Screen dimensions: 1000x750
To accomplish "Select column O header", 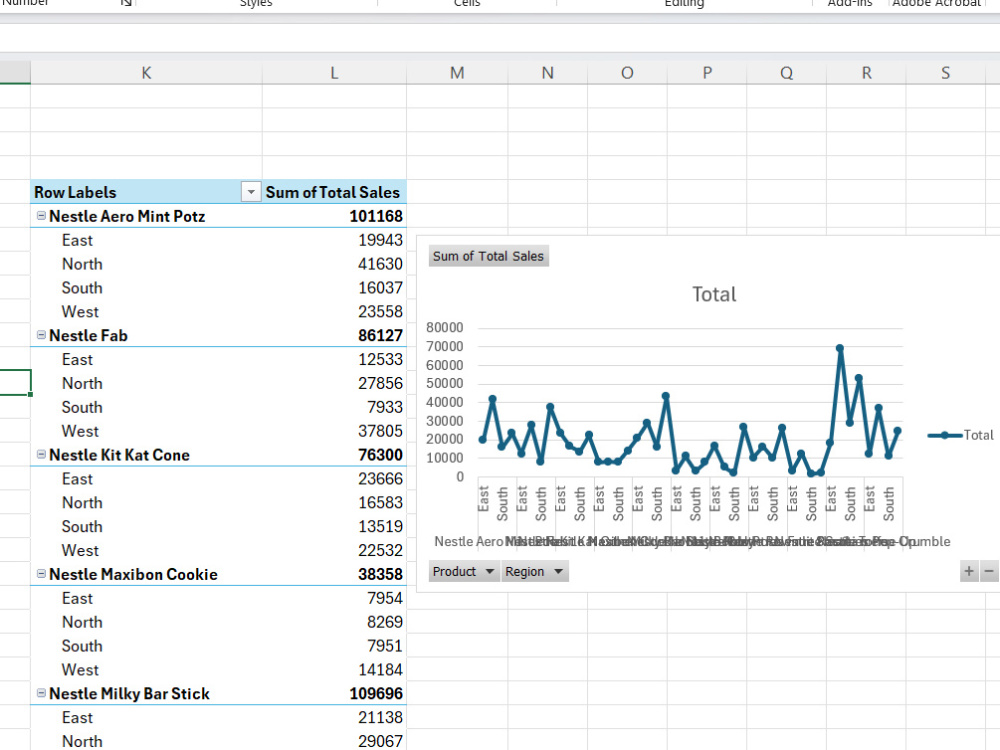I will (627, 73).
